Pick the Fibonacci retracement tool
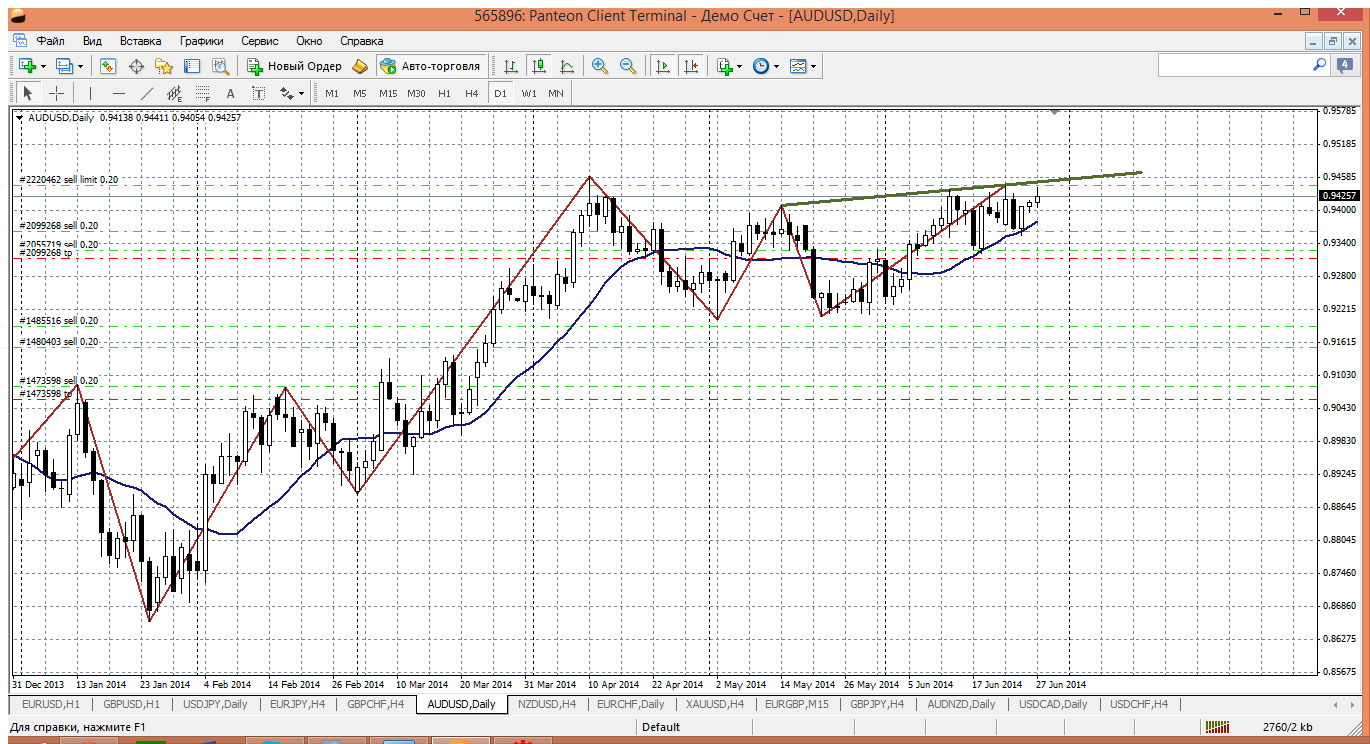The image size is (1370, 744). (202, 93)
